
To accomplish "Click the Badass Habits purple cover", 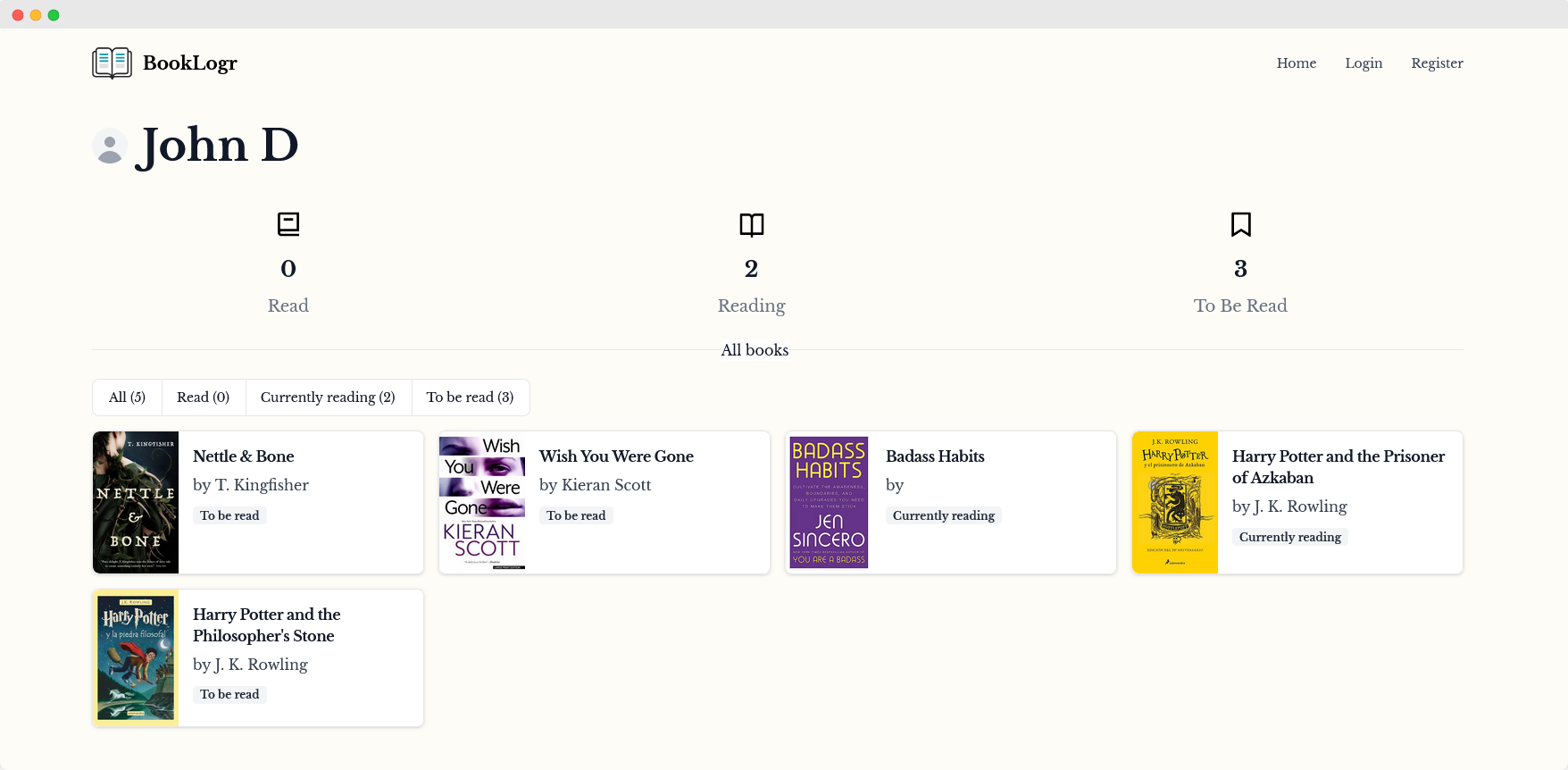I will 829,502.
